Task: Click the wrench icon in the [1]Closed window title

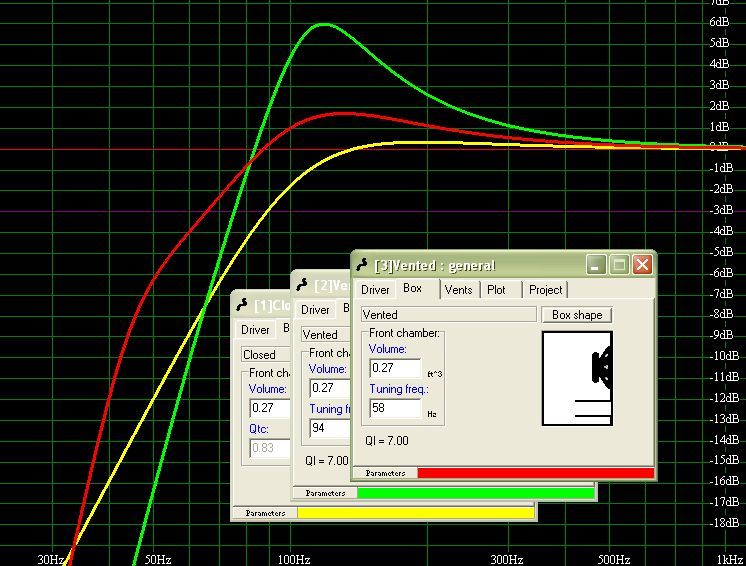Action: point(242,305)
